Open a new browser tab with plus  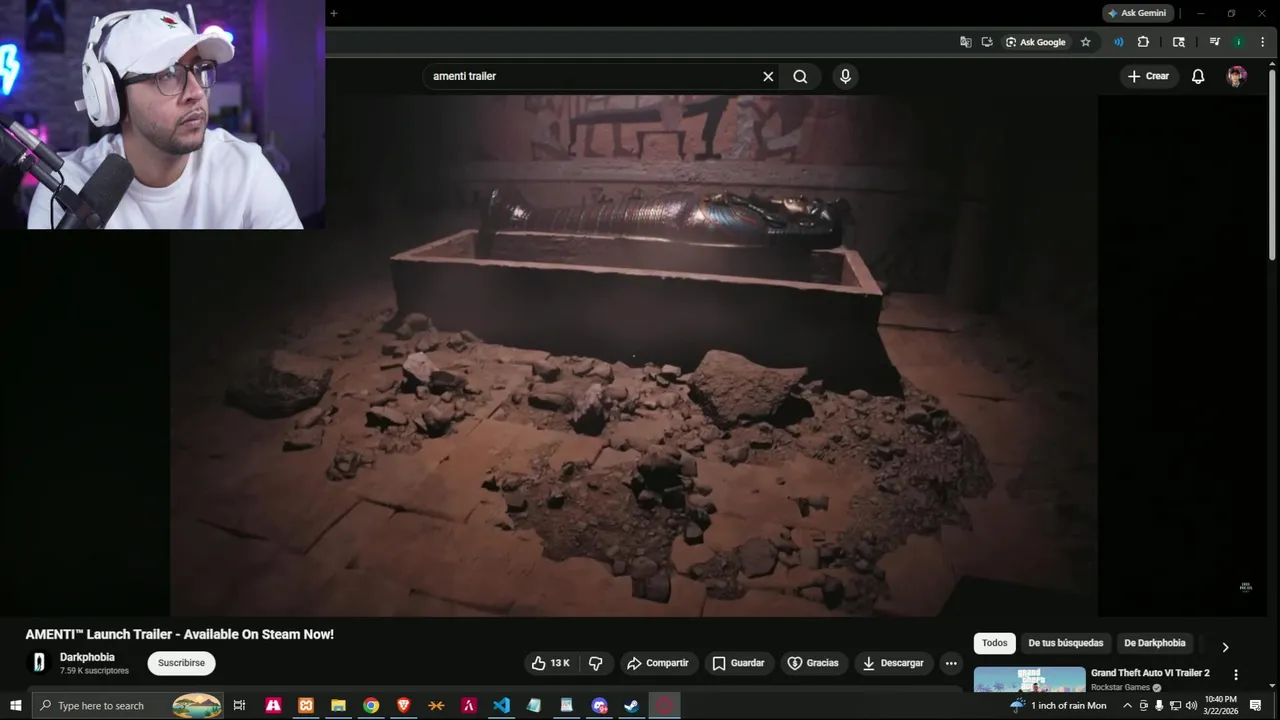pyautogui.click(x=334, y=13)
